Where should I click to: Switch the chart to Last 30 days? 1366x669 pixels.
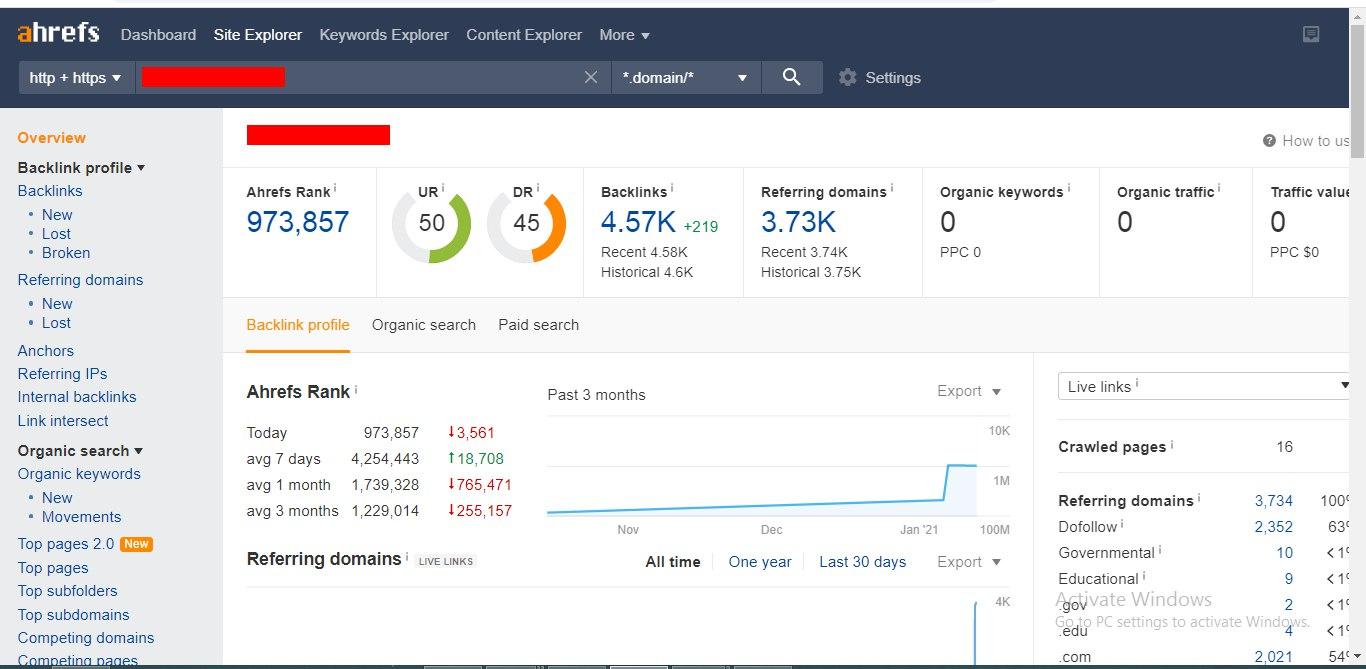click(862, 561)
